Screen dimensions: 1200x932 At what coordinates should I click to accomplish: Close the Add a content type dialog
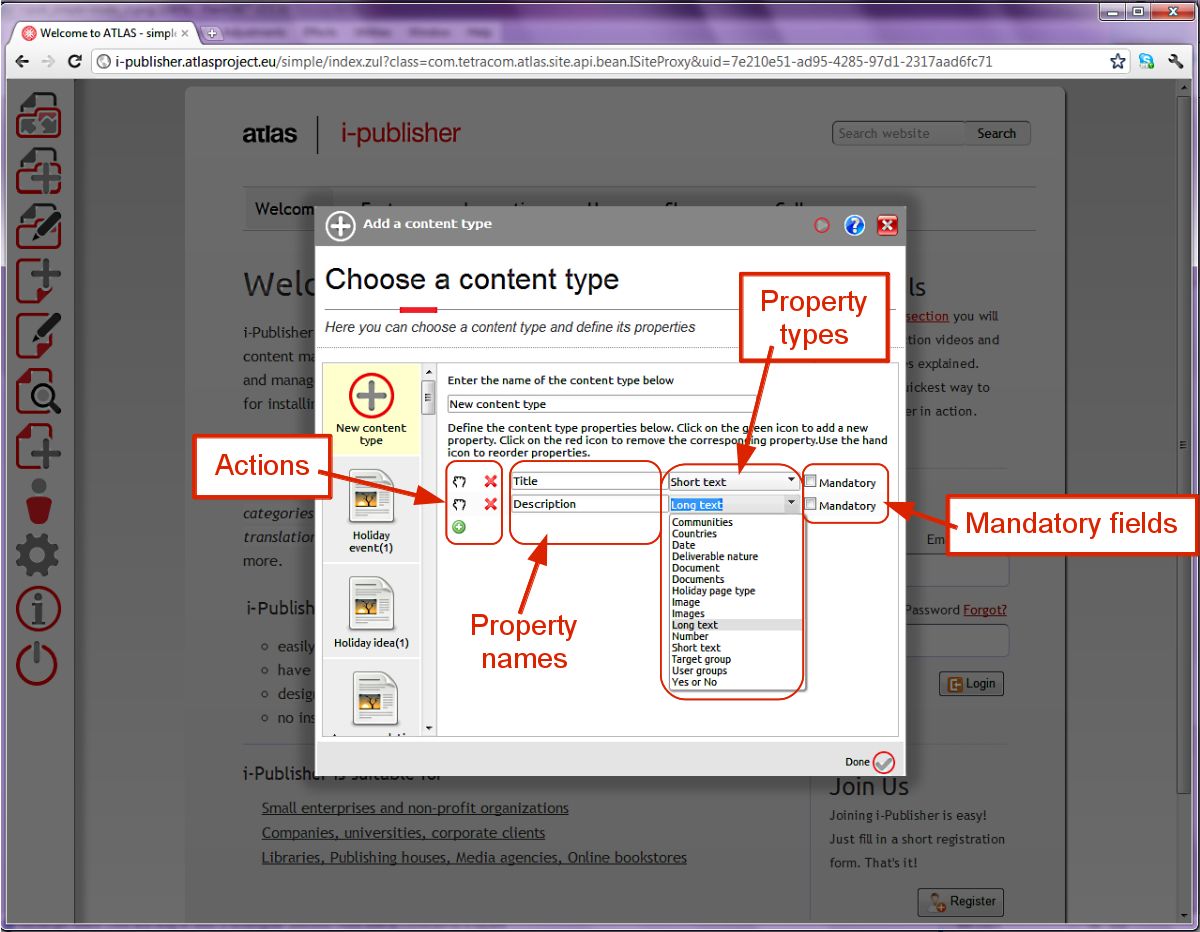[887, 225]
